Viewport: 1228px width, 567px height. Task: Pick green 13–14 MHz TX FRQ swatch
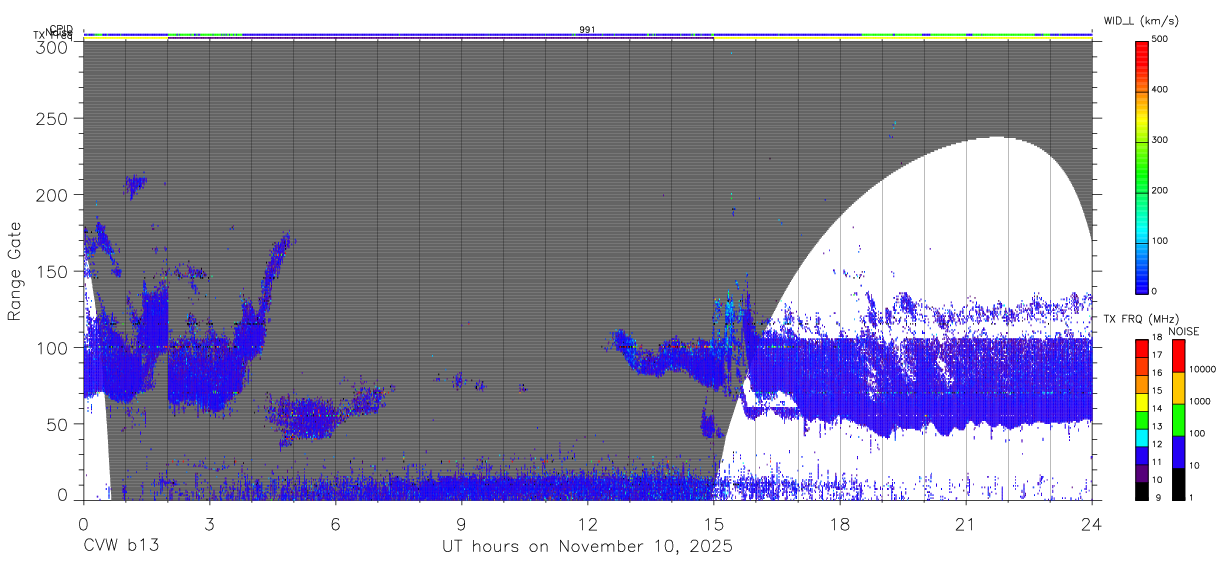tap(1141, 418)
